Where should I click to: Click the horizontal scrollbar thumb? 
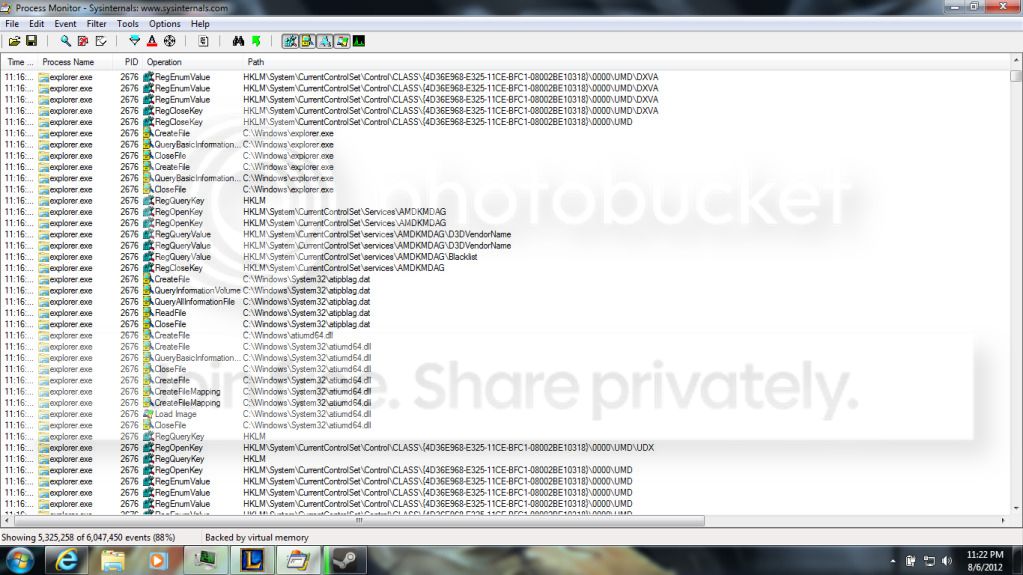pos(359,521)
